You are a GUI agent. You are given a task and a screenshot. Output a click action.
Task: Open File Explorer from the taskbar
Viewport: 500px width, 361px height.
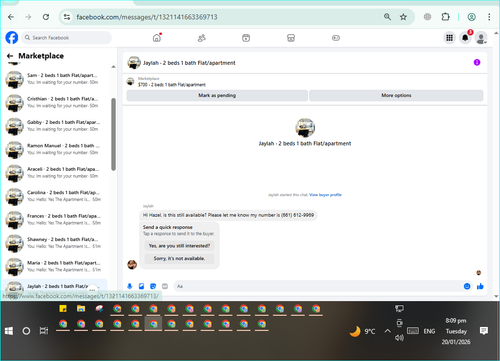click(x=81, y=309)
